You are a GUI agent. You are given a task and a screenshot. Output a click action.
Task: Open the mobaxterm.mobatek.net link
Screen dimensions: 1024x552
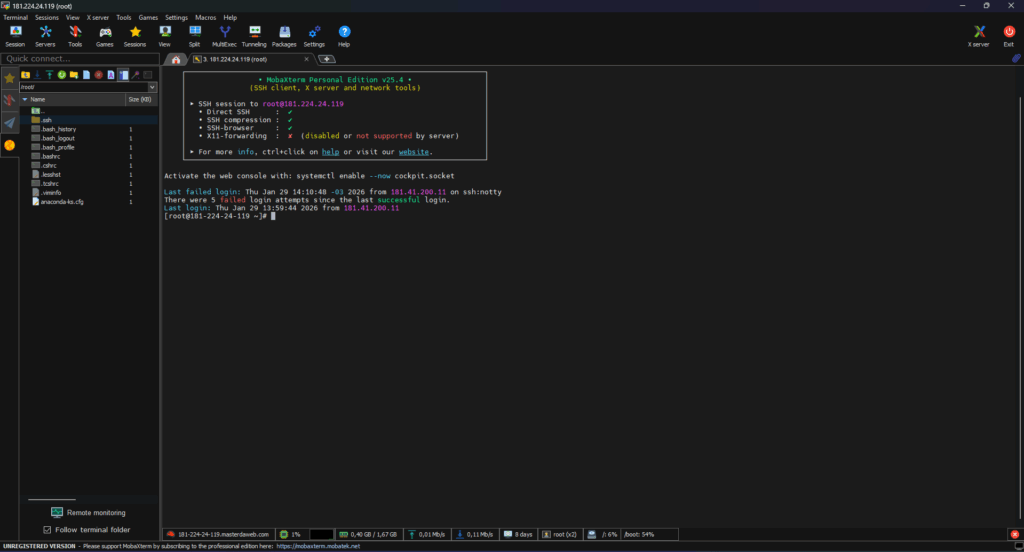[317, 547]
